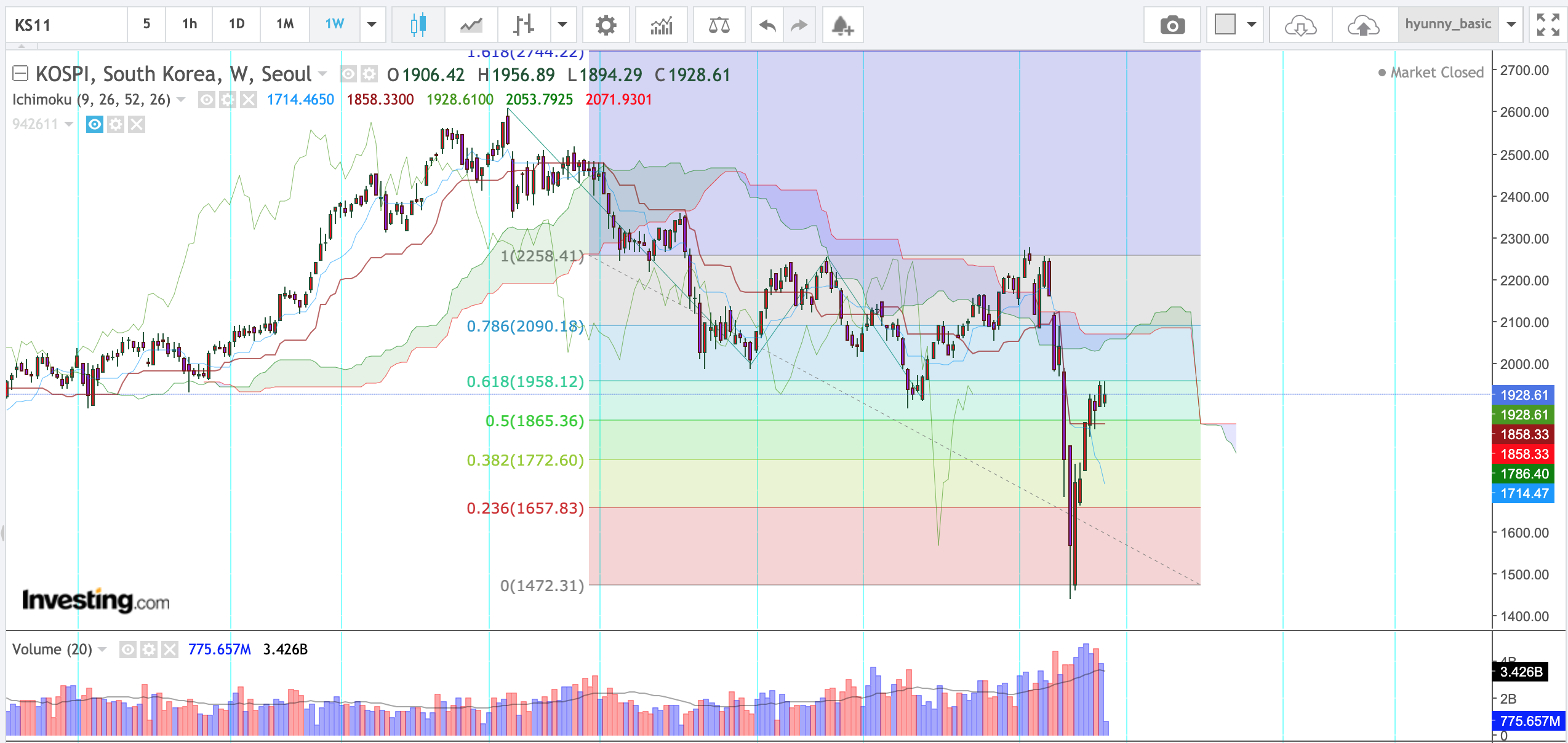The height and width of the screenshot is (743, 1568).
Task: Toggle 942611 indicator visibility eye
Action: click(x=94, y=125)
